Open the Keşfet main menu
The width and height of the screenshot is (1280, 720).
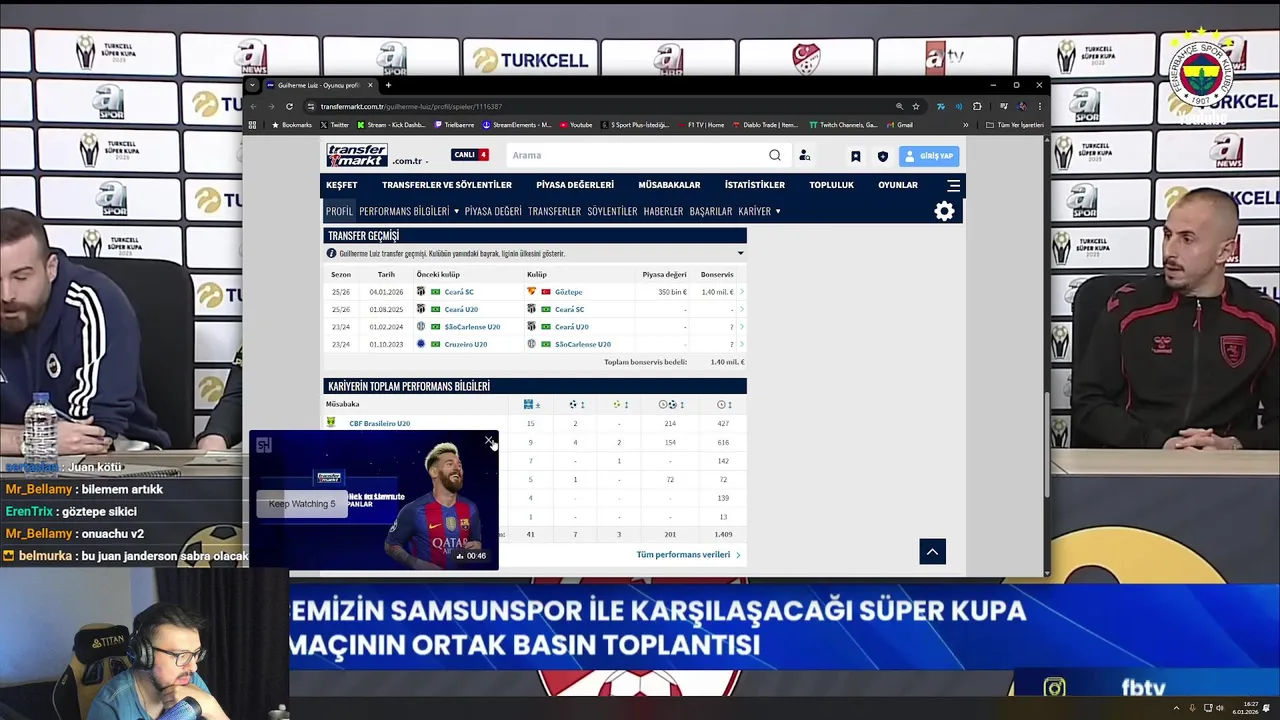pyautogui.click(x=341, y=185)
